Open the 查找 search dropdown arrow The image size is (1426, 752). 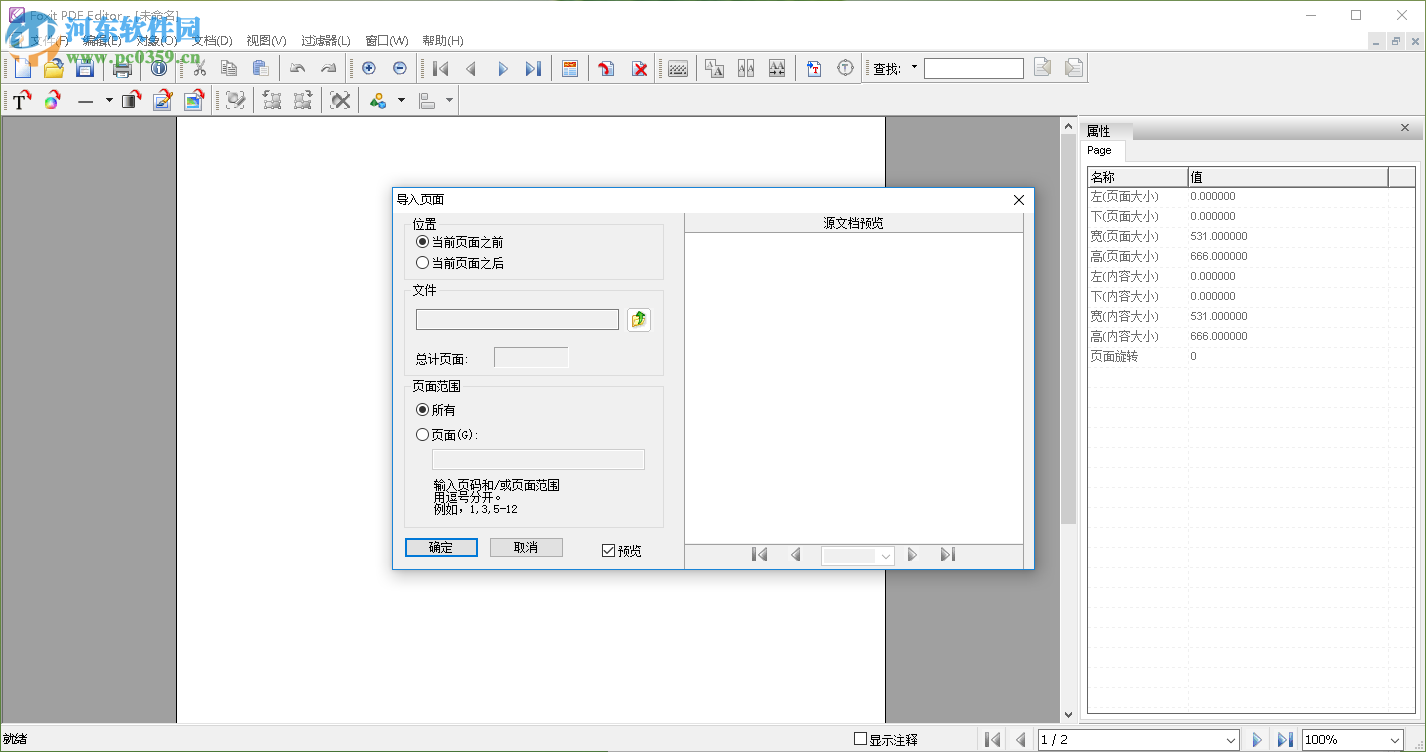coord(913,68)
